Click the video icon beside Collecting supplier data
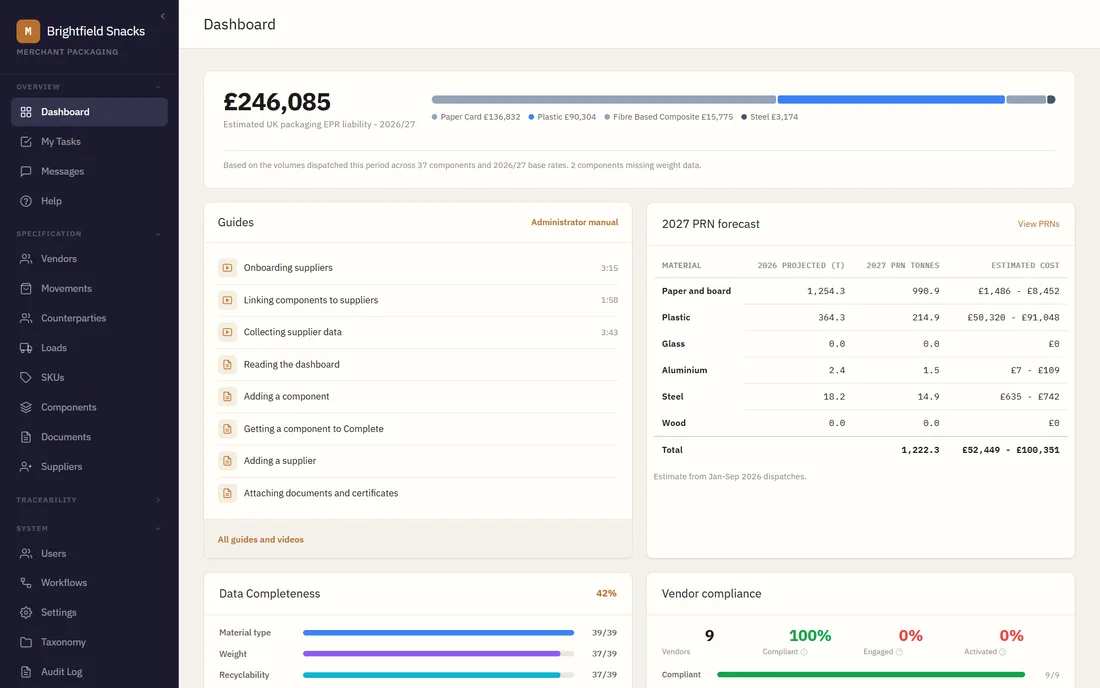 point(227,332)
